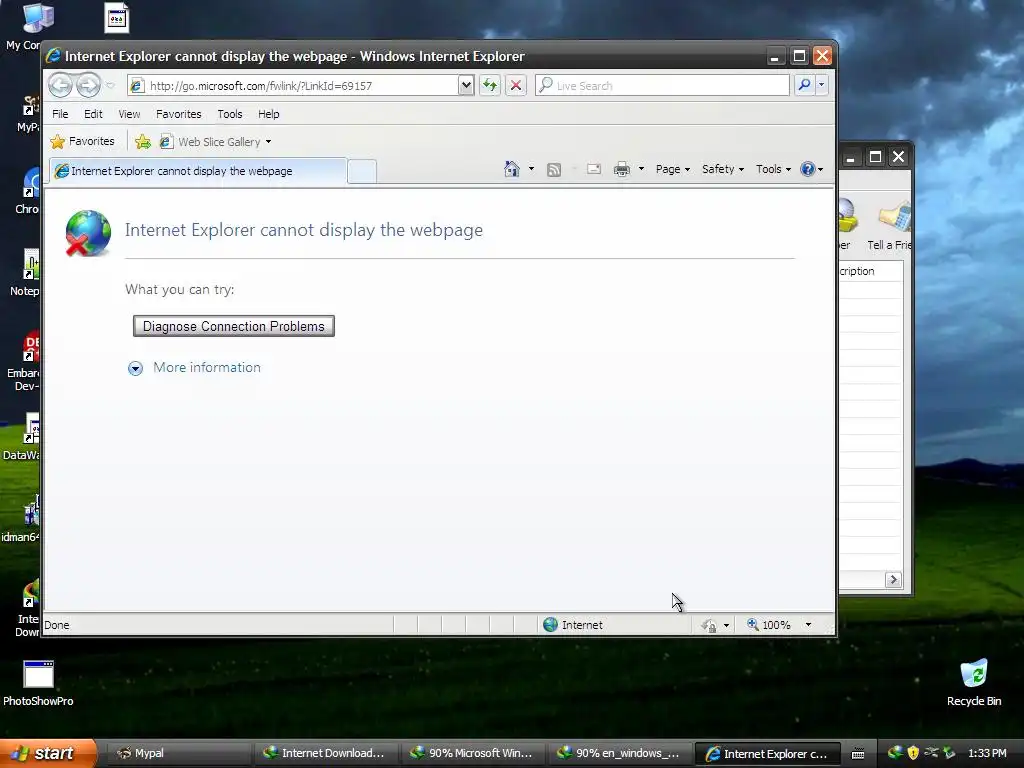Click the Home icon in command bar
The height and width of the screenshot is (768, 1024).
511,169
